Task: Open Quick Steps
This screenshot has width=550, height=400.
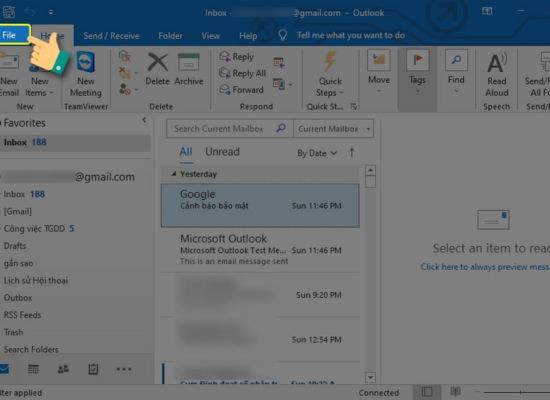Action: point(330,74)
